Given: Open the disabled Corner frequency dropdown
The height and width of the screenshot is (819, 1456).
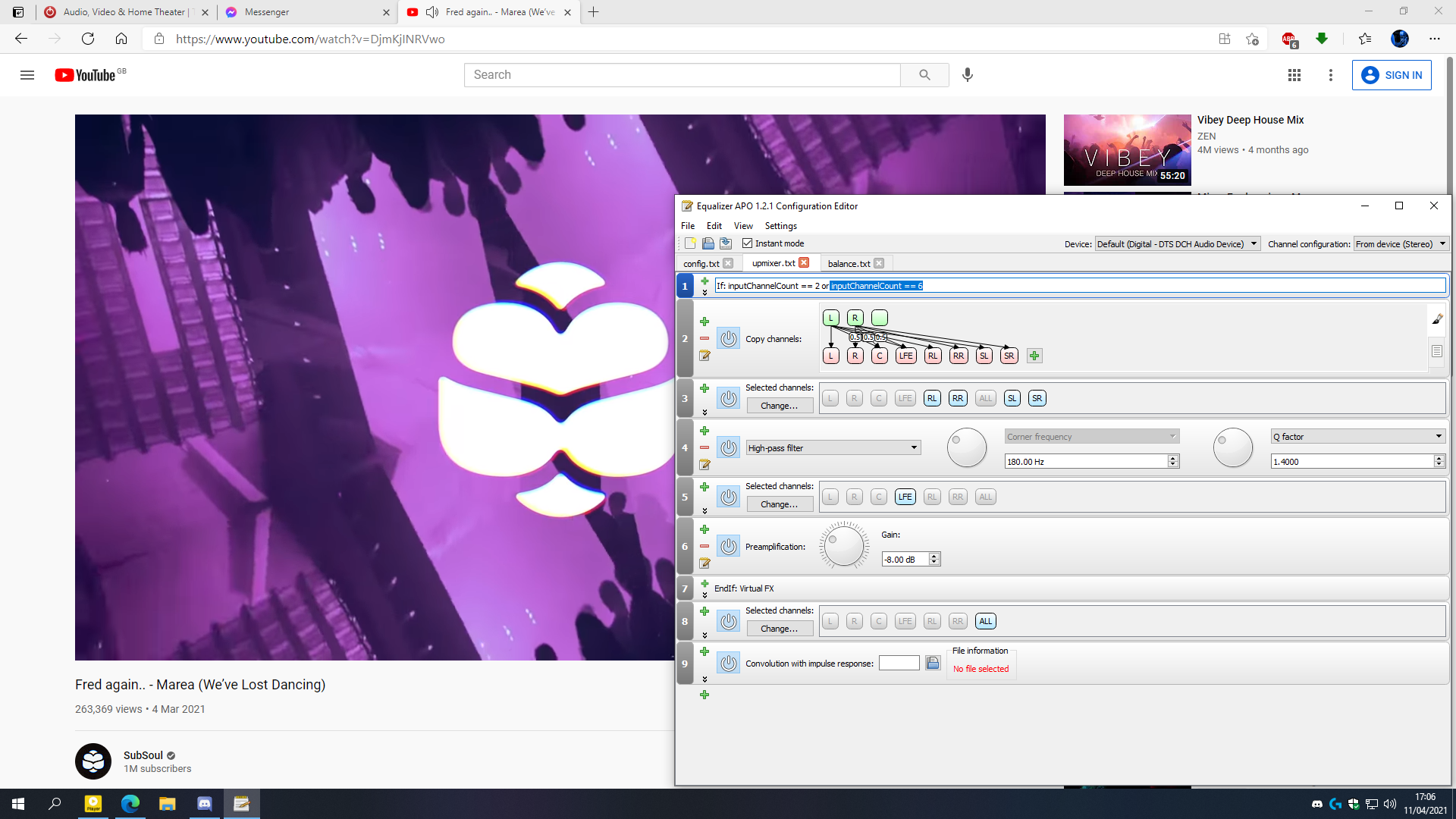Looking at the screenshot, I should (1092, 437).
